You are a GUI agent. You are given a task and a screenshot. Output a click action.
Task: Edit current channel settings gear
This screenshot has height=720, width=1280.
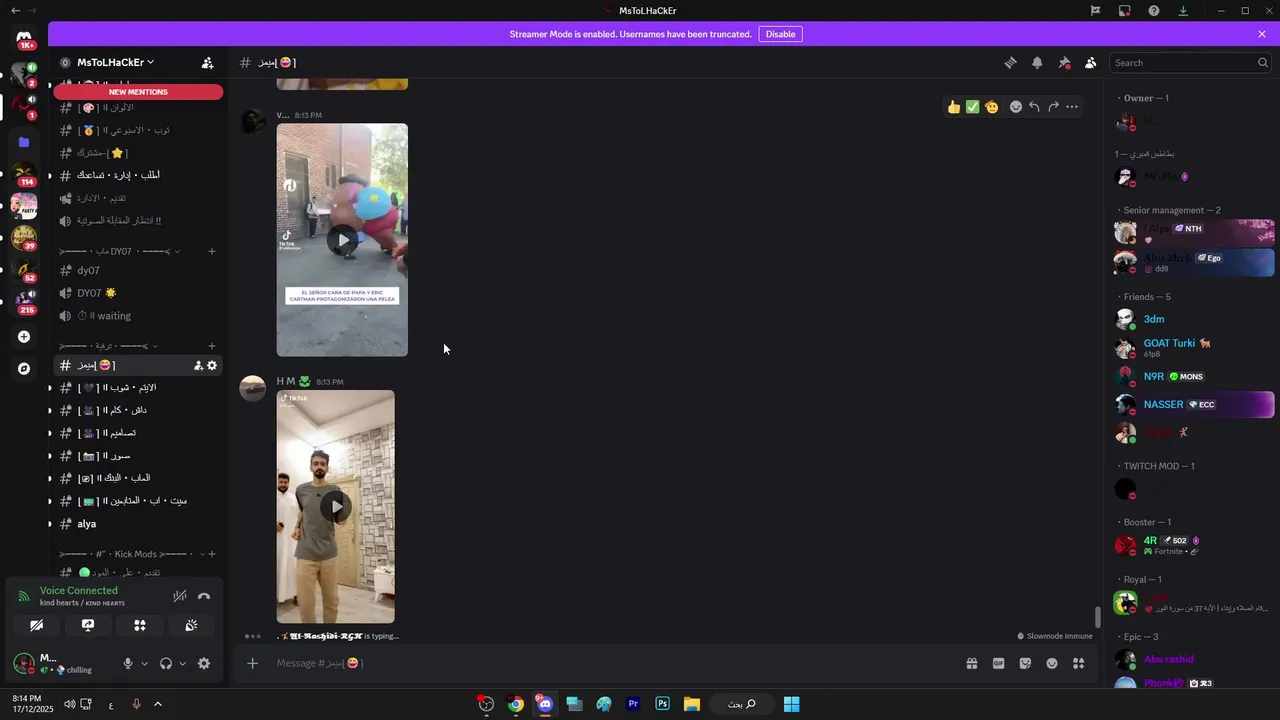click(212, 366)
